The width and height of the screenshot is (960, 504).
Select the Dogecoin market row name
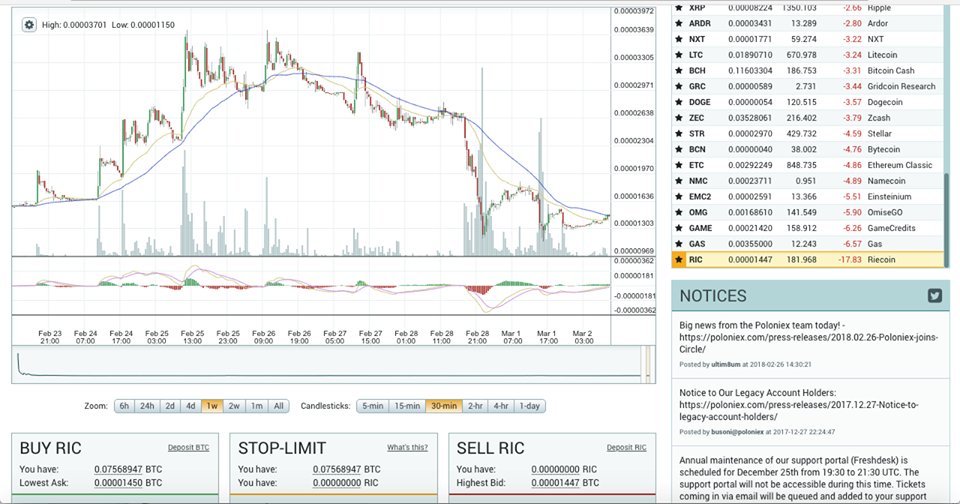[885, 102]
